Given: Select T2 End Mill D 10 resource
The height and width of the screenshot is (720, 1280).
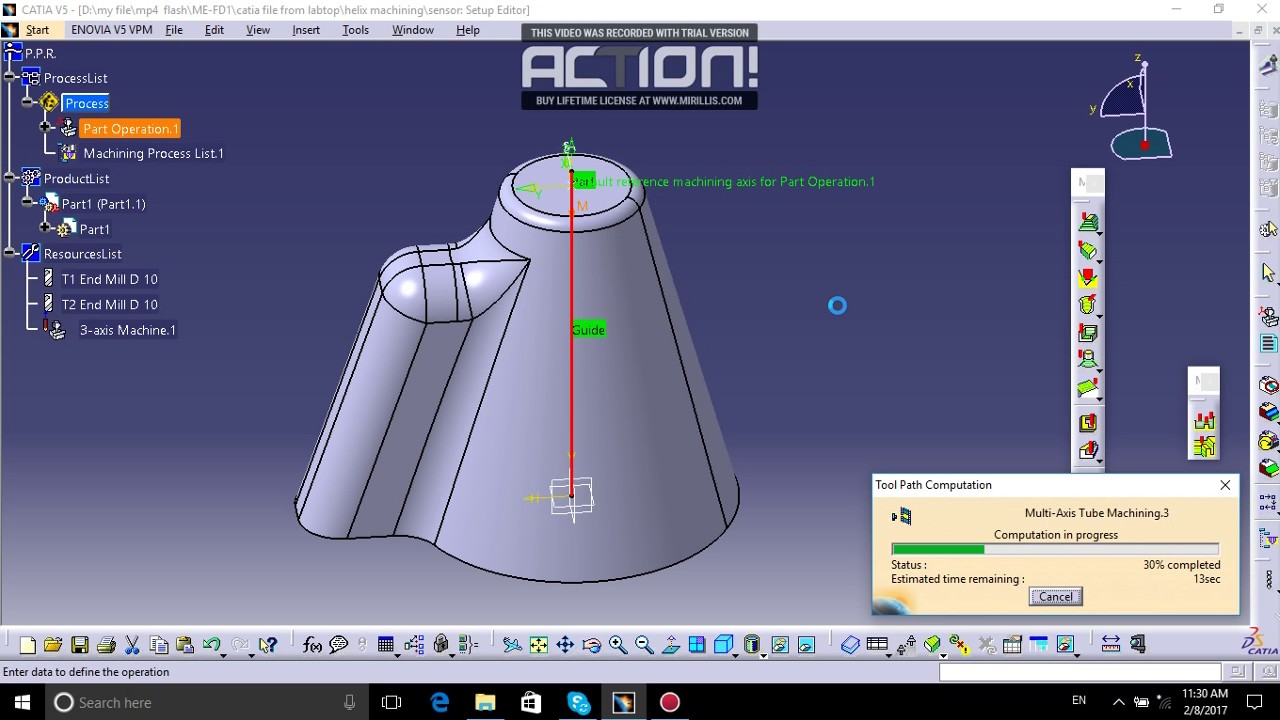Looking at the screenshot, I should point(109,305).
